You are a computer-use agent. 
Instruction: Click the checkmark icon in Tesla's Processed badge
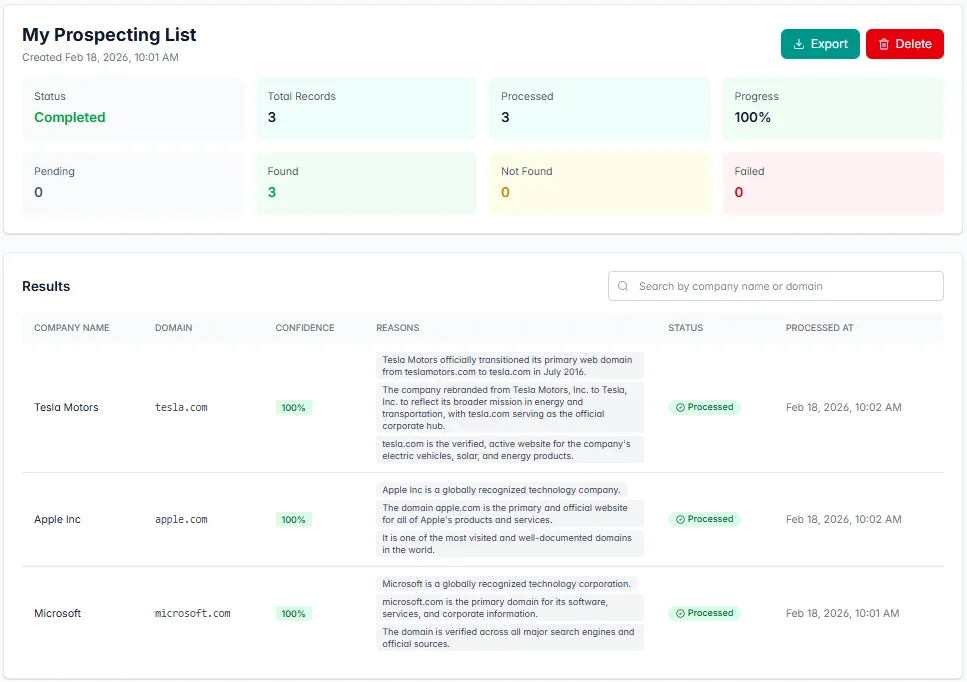tap(680, 408)
